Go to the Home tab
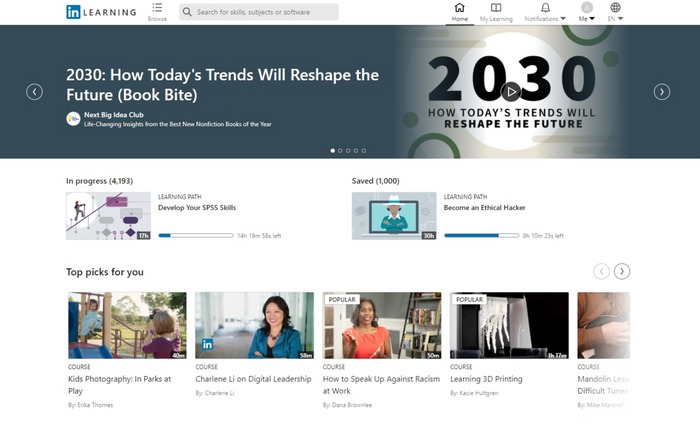 click(x=459, y=12)
